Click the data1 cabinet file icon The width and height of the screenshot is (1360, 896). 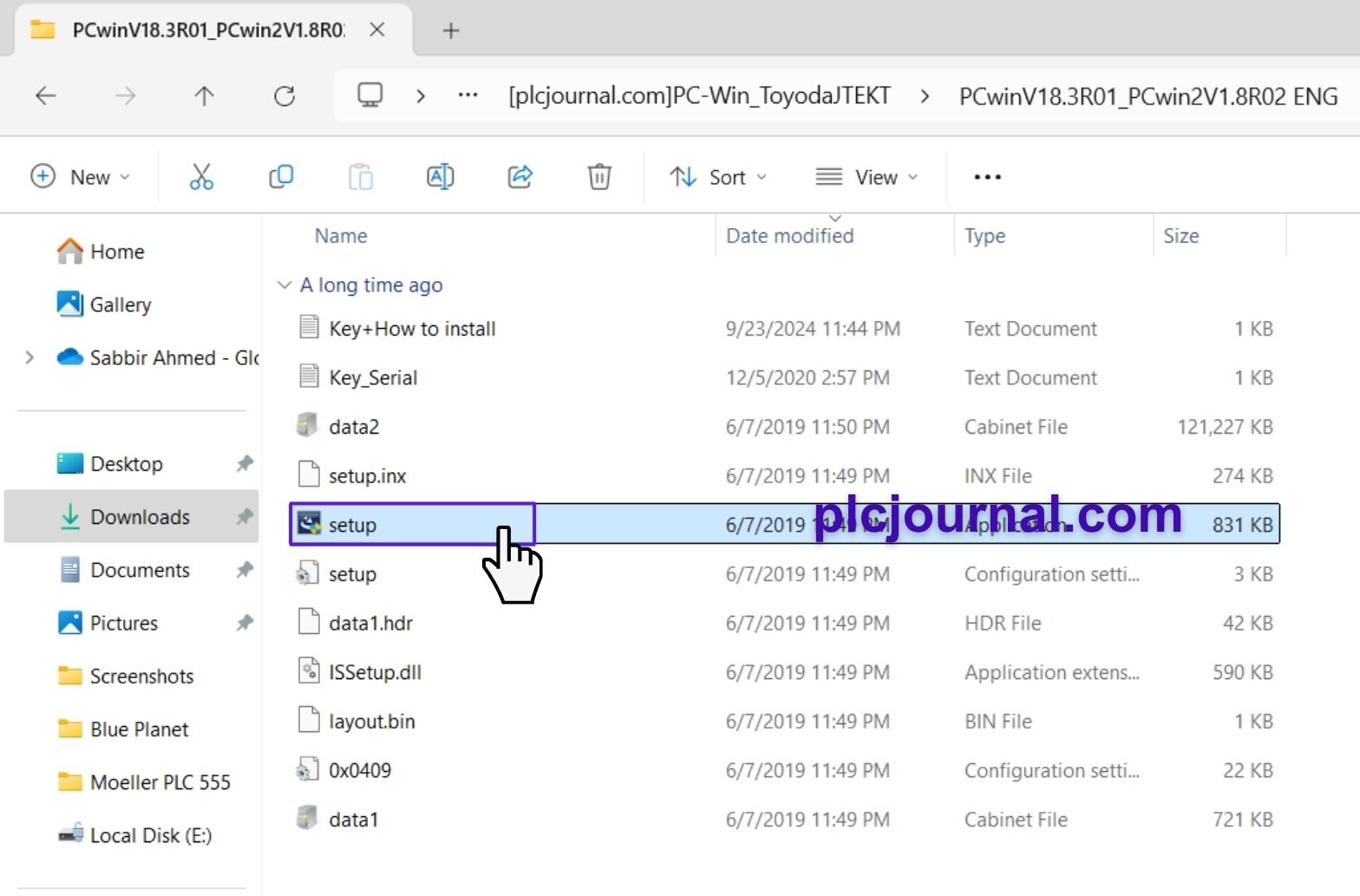pyautogui.click(x=307, y=818)
